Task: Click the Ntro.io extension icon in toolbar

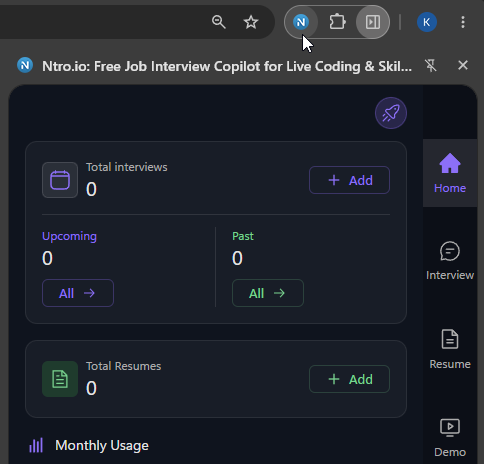Action: [301, 22]
